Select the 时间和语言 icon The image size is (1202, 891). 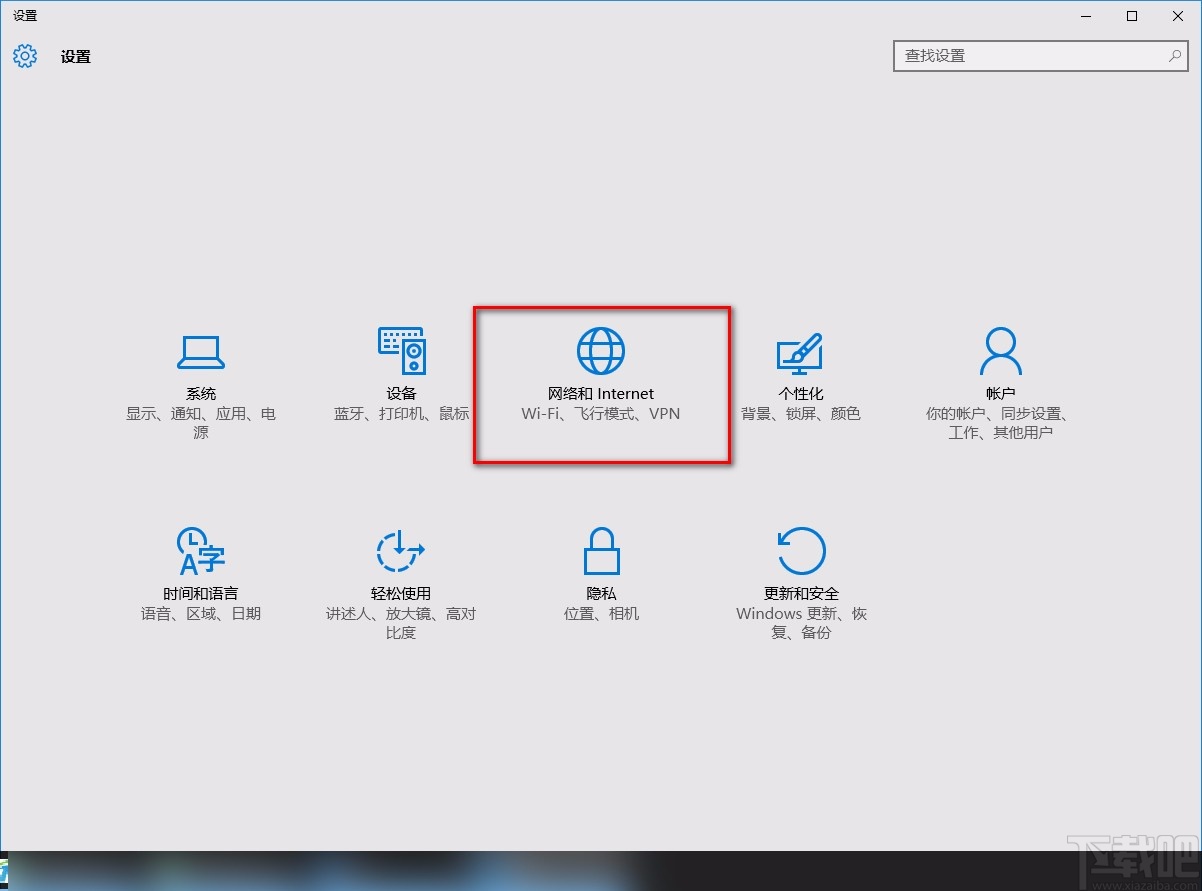coord(200,549)
